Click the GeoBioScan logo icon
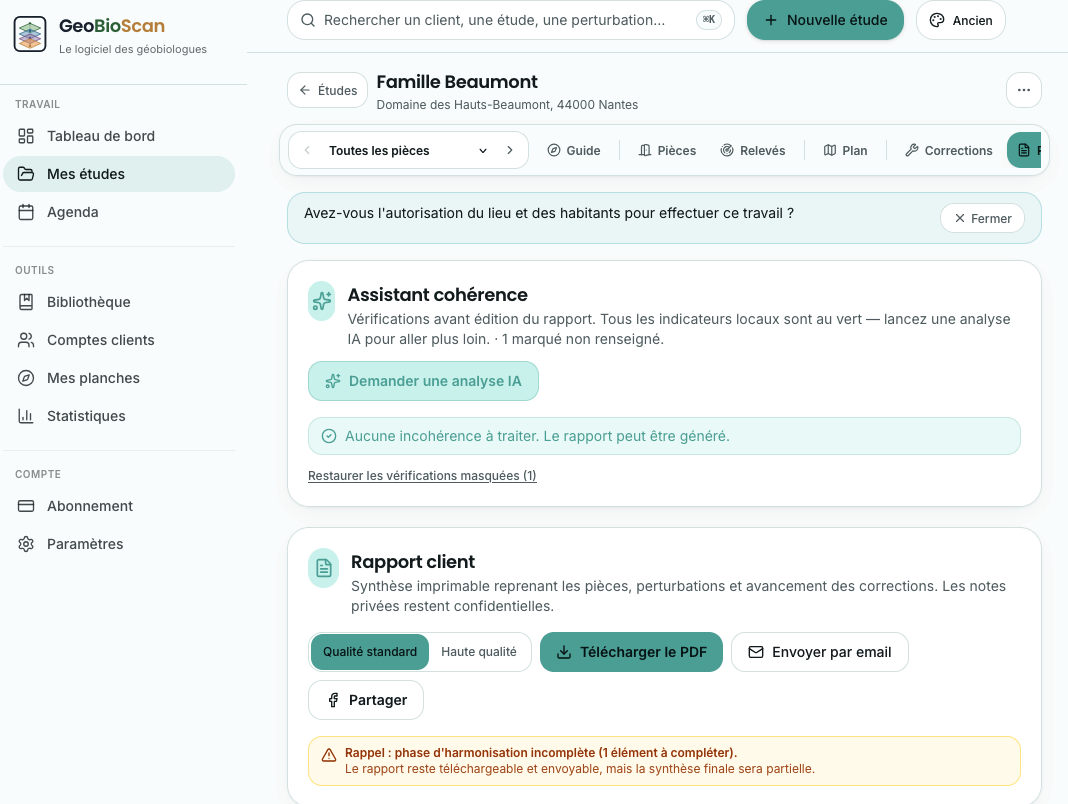This screenshot has width=1068, height=804. click(x=30, y=34)
